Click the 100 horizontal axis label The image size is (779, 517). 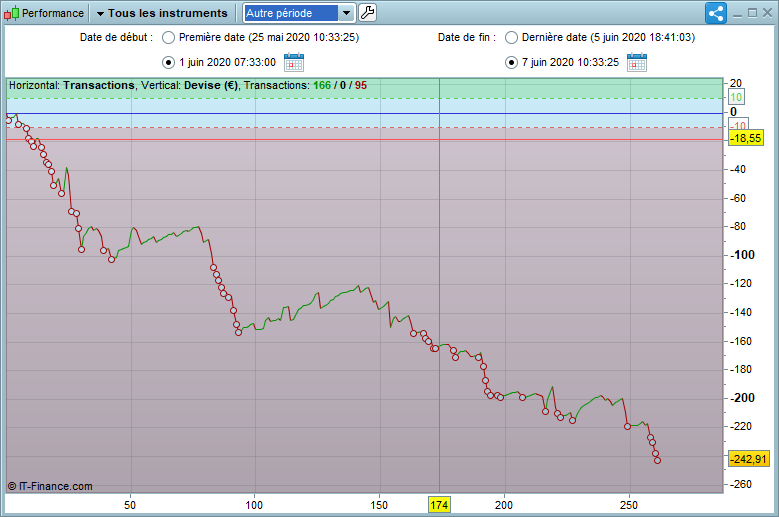(x=254, y=505)
